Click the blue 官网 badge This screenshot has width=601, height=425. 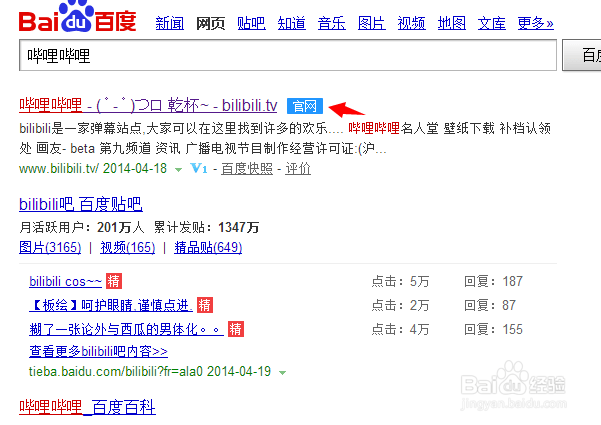tap(305, 106)
